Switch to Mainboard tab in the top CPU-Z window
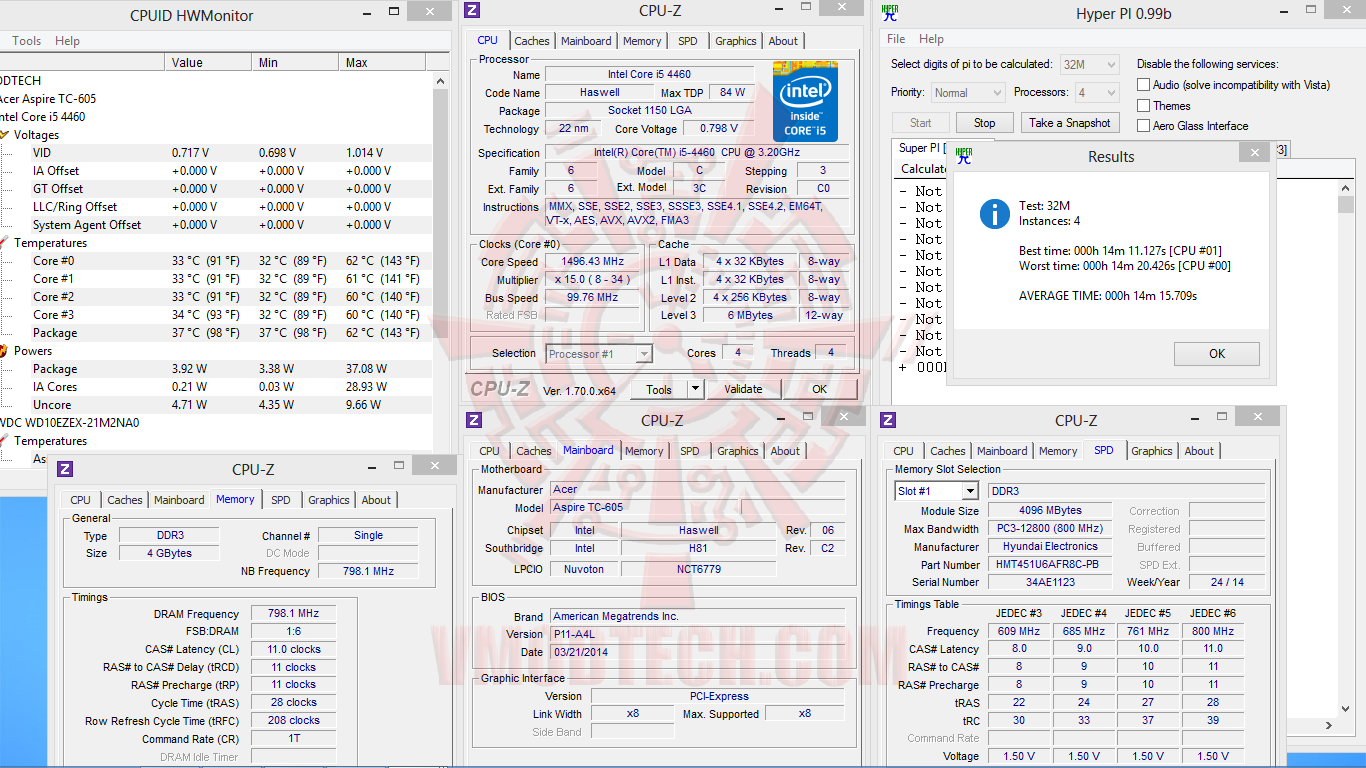The height and width of the screenshot is (768, 1366). tap(586, 41)
